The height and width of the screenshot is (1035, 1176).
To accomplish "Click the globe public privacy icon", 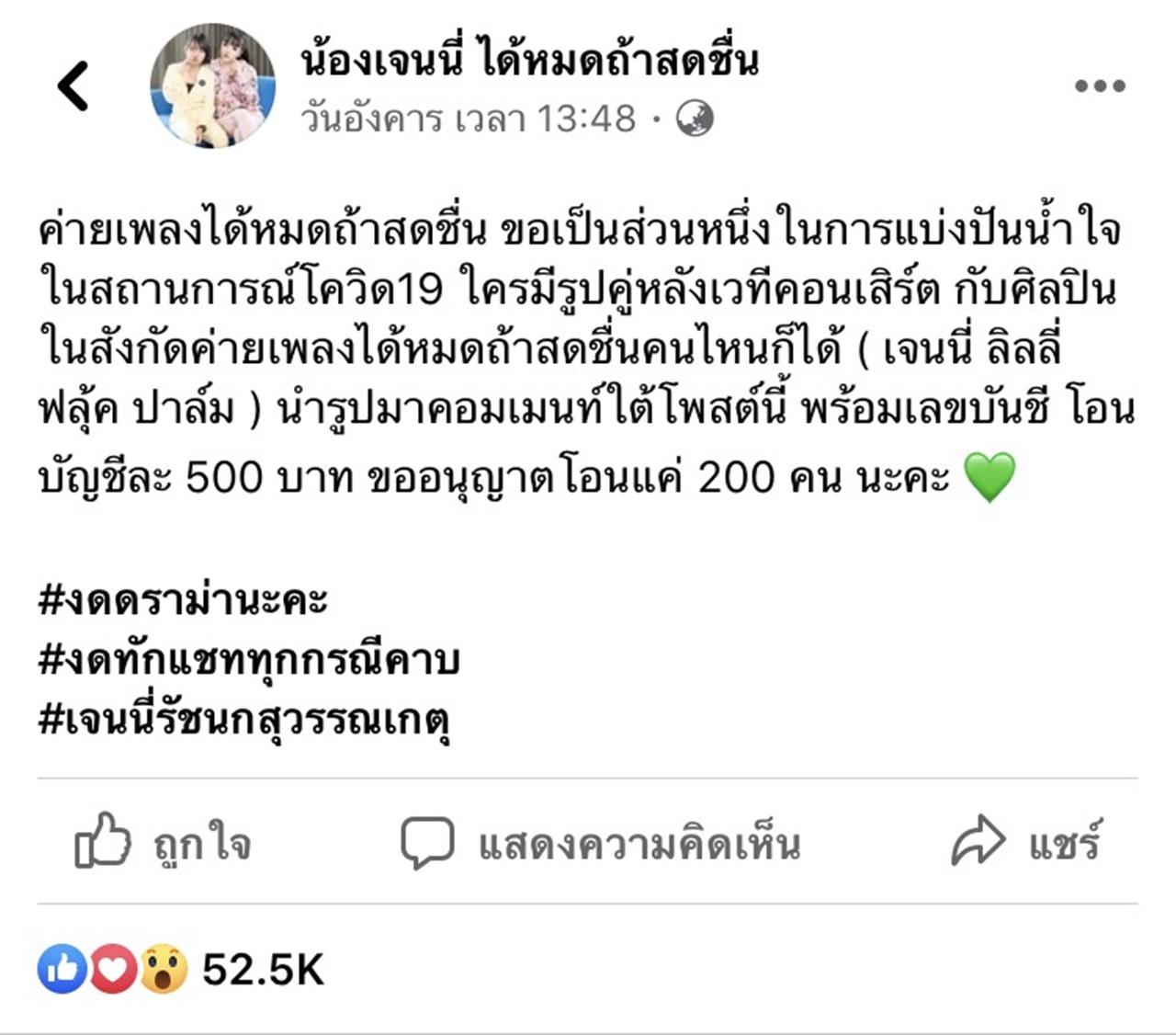I will click(695, 119).
